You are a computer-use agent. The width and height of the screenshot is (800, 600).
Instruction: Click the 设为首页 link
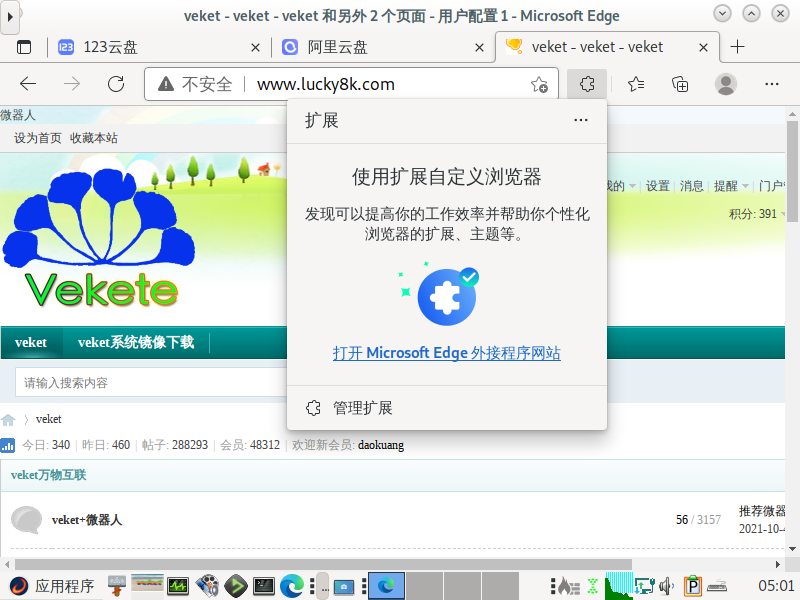coord(37,138)
